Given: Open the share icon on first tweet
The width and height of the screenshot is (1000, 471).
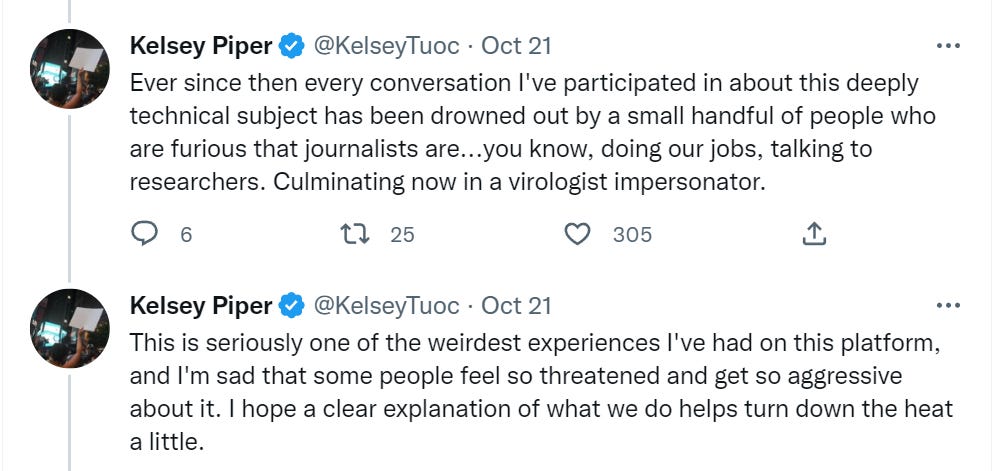Looking at the screenshot, I should [814, 234].
